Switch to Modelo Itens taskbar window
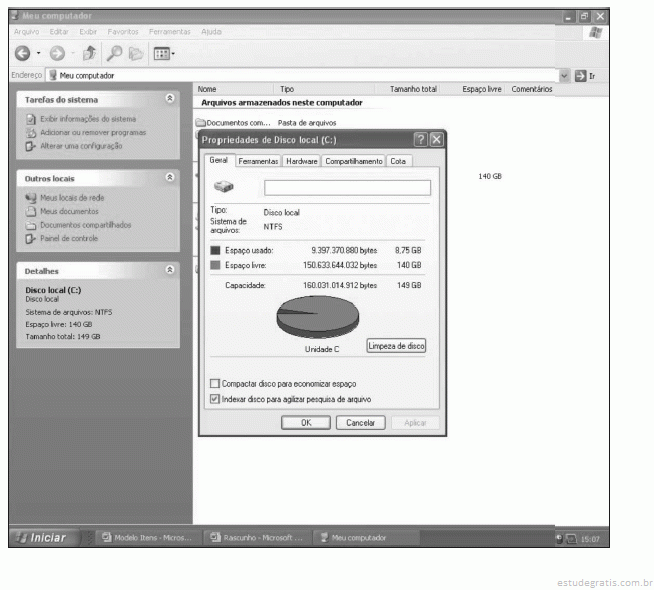Viewport: 654px width, 590px height. pos(148,537)
